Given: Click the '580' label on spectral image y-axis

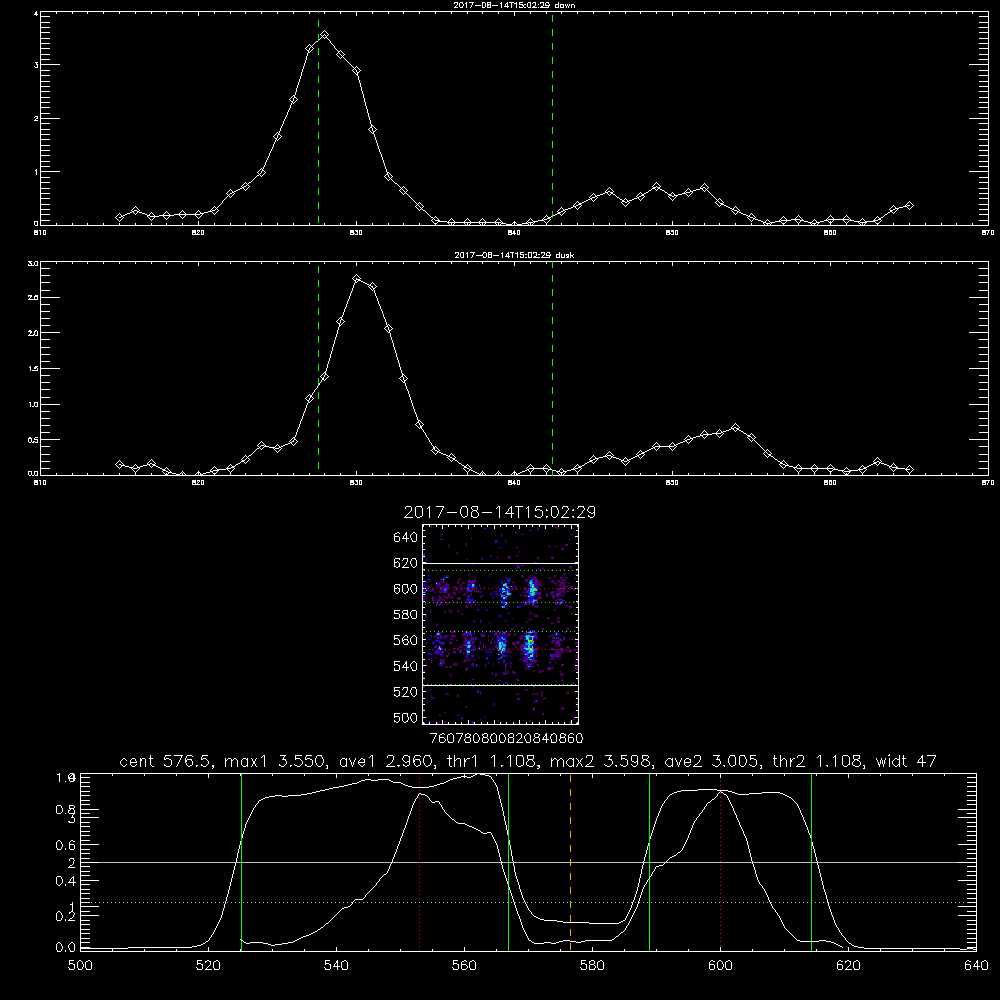Looking at the screenshot, I should point(406,615).
